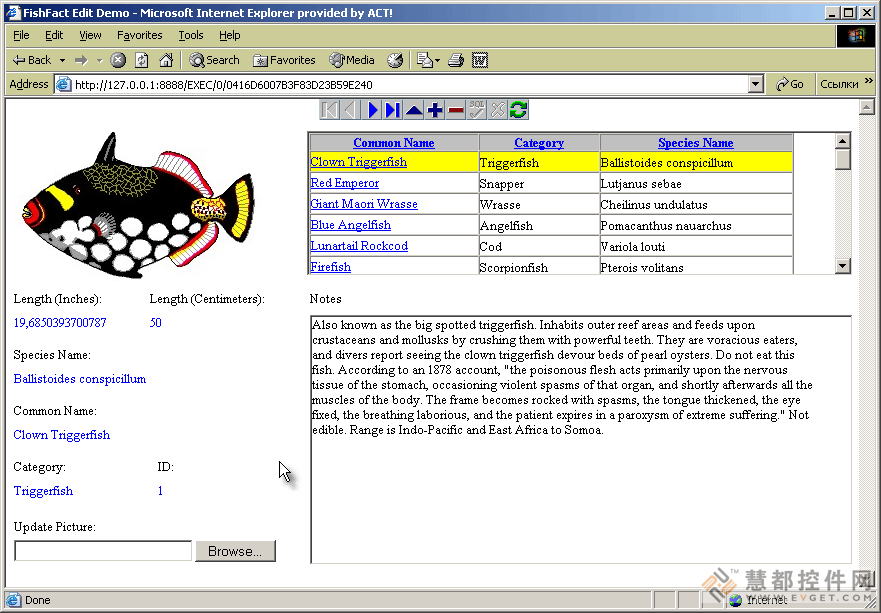Screen dimensions: 881x613
Task: Open the Firefish link
Action: pyautogui.click(x=330, y=267)
